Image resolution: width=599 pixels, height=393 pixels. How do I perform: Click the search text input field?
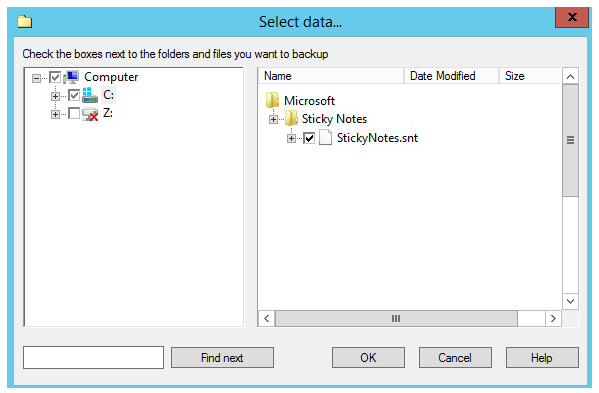point(94,357)
